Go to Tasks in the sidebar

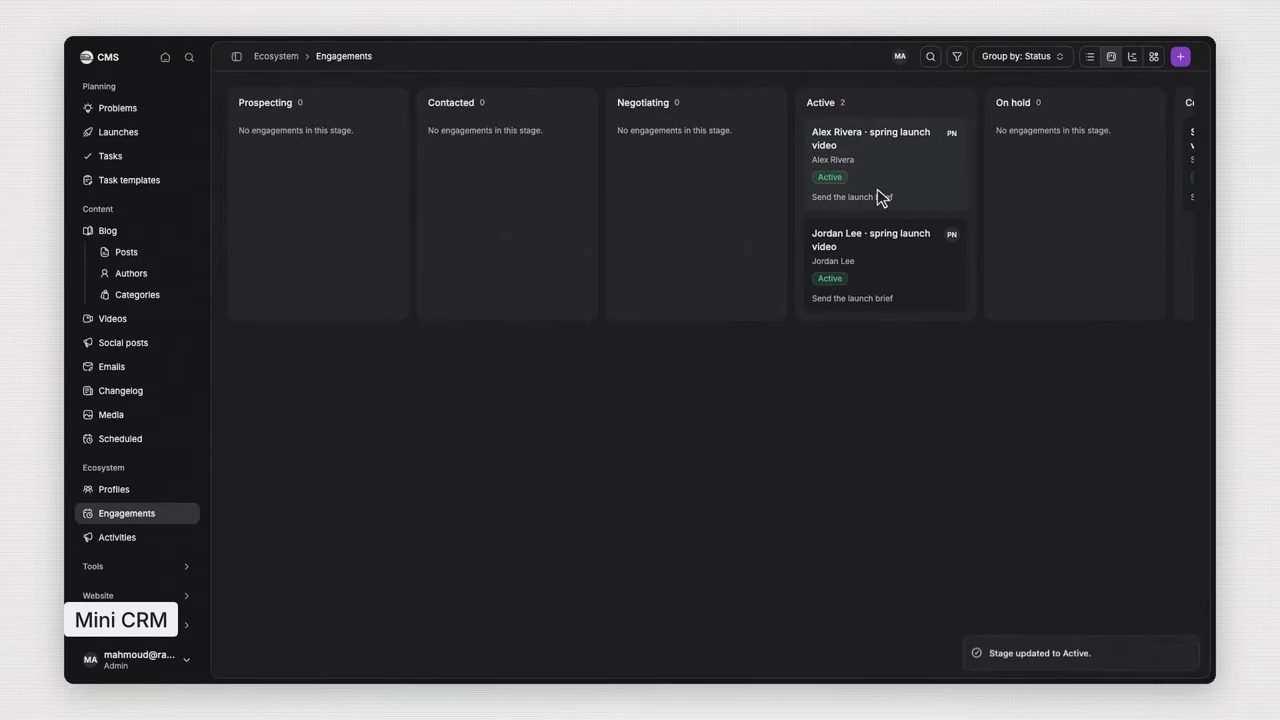(x=137, y=156)
